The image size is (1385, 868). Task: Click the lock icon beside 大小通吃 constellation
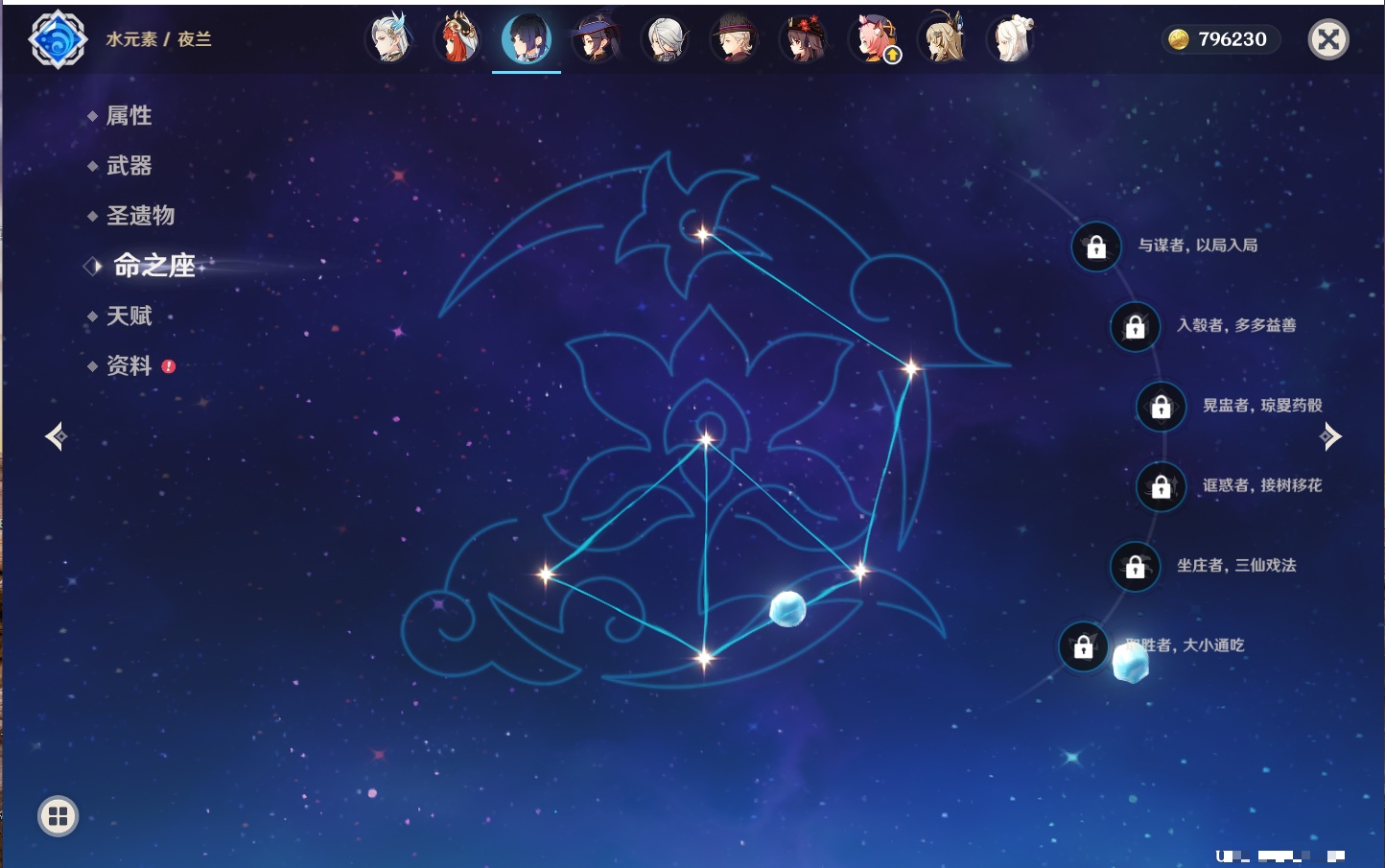coord(1084,646)
